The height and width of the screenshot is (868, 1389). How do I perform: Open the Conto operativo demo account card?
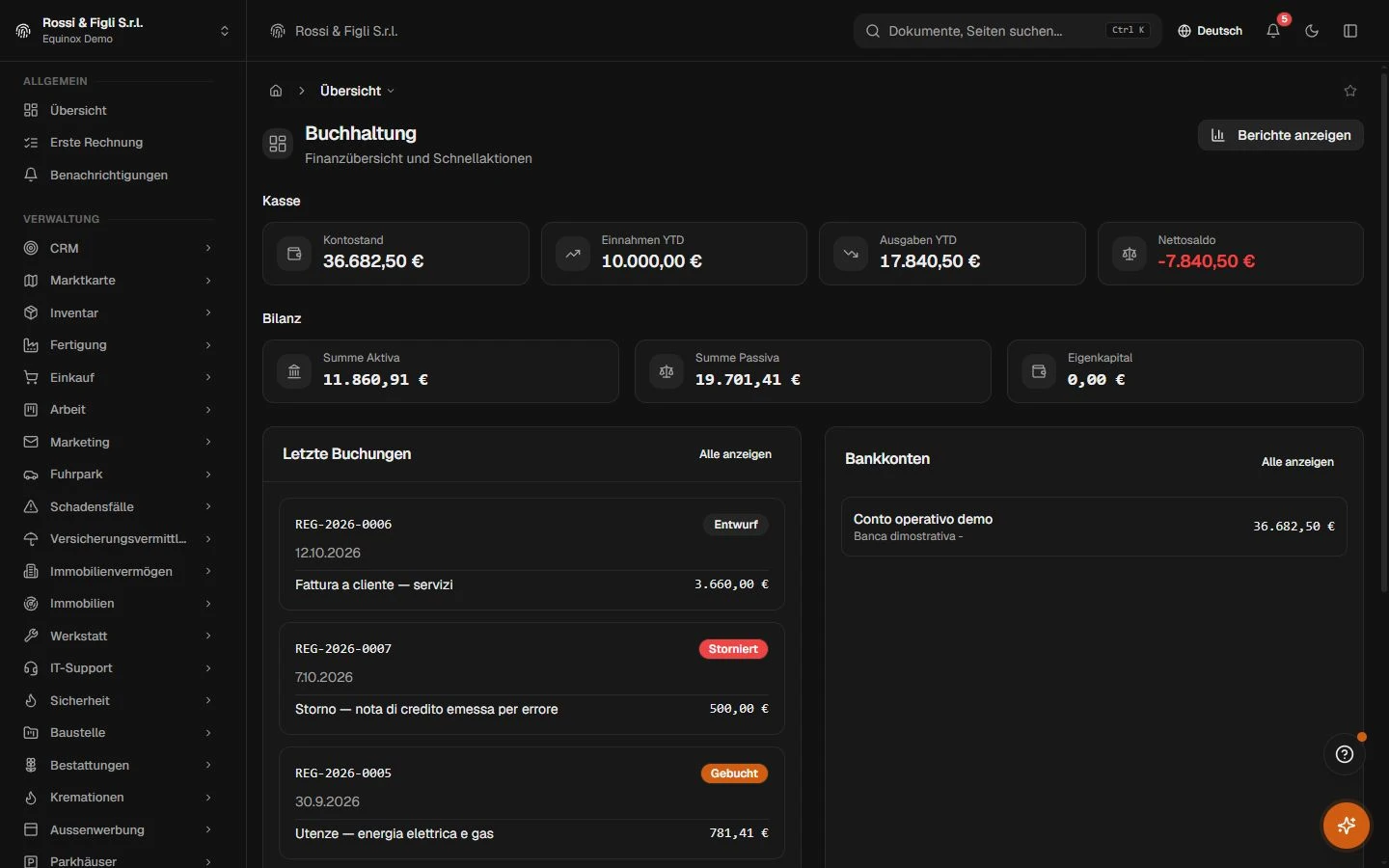click(1094, 527)
